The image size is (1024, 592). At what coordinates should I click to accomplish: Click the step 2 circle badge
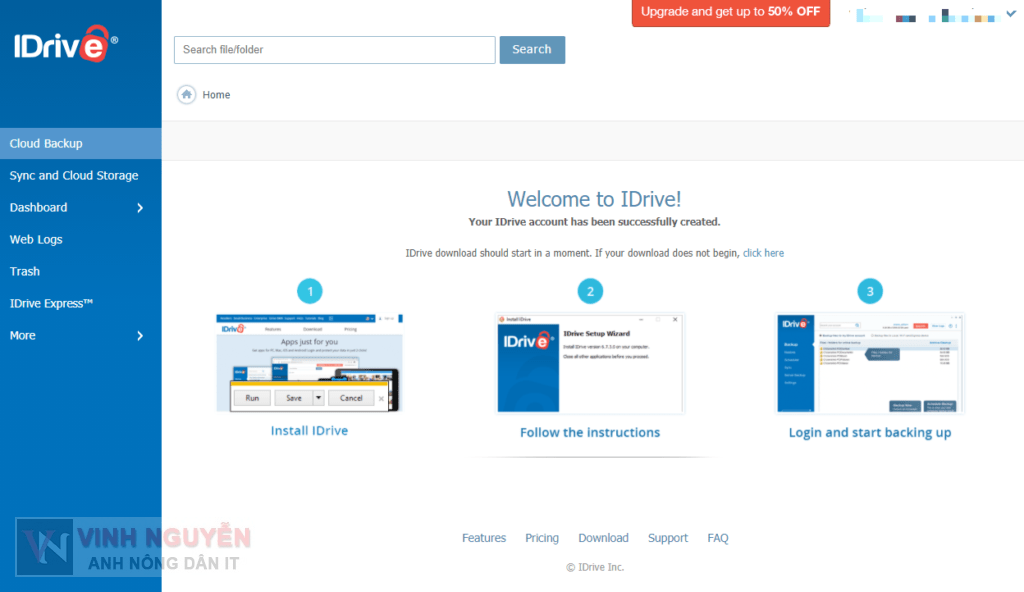[590, 291]
